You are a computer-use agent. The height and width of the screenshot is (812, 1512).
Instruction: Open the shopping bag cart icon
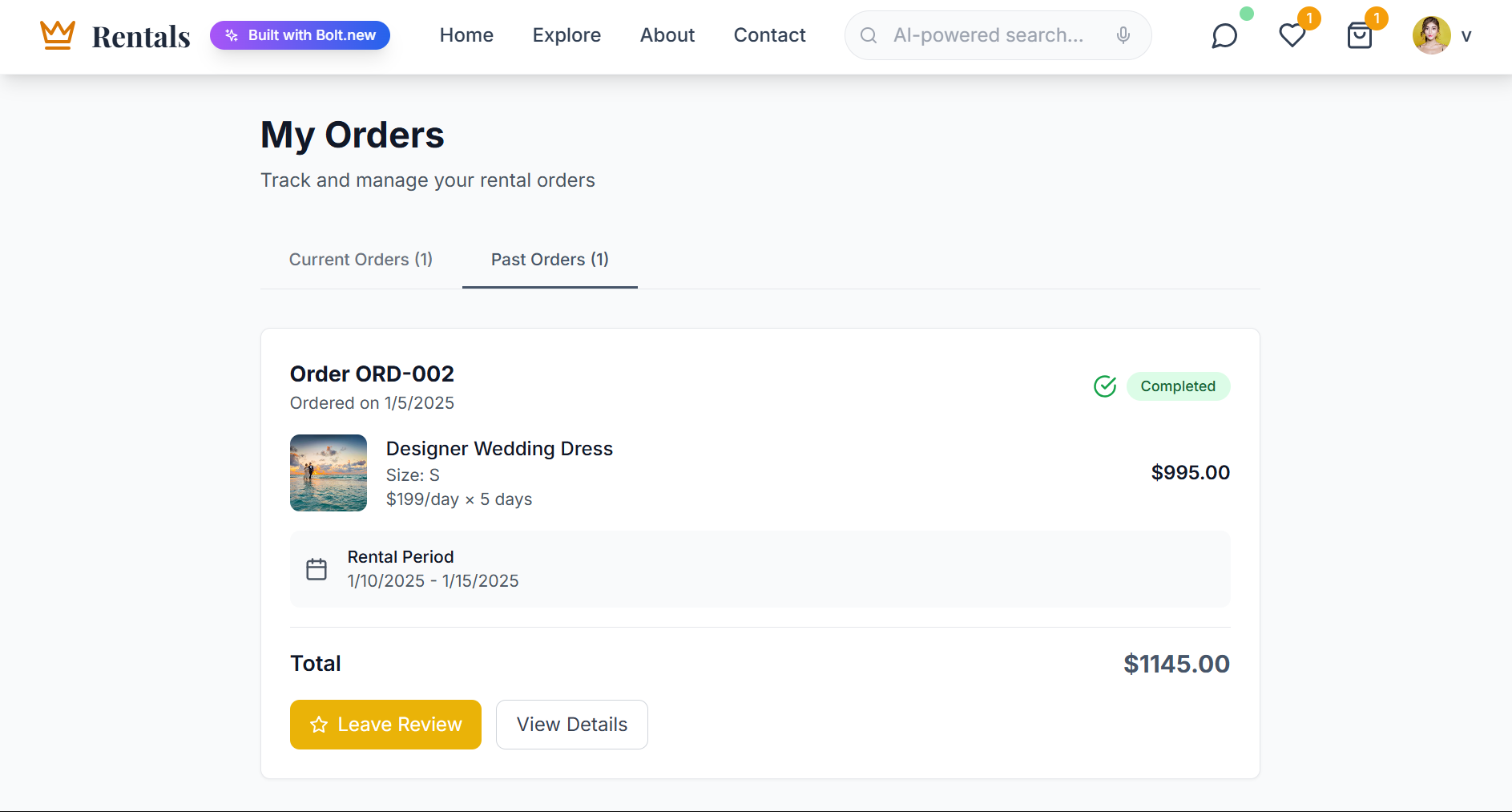tap(1360, 36)
